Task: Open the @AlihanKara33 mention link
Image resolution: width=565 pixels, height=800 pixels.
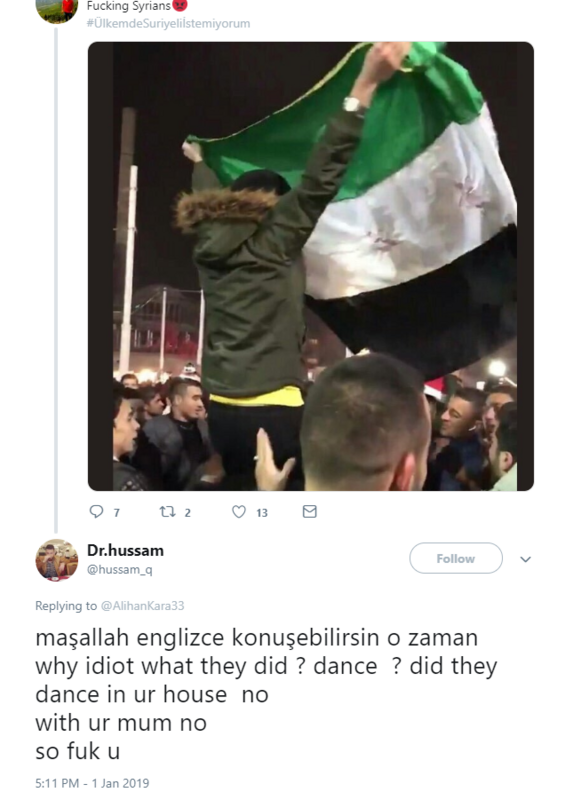Action: 142,606
